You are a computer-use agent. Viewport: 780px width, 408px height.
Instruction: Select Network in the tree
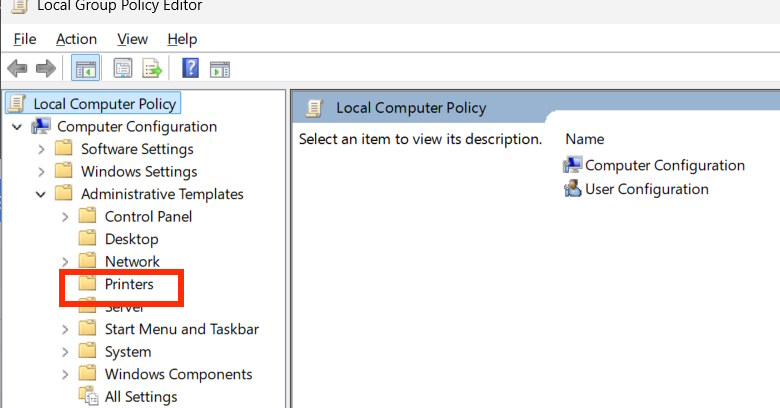coord(132,261)
